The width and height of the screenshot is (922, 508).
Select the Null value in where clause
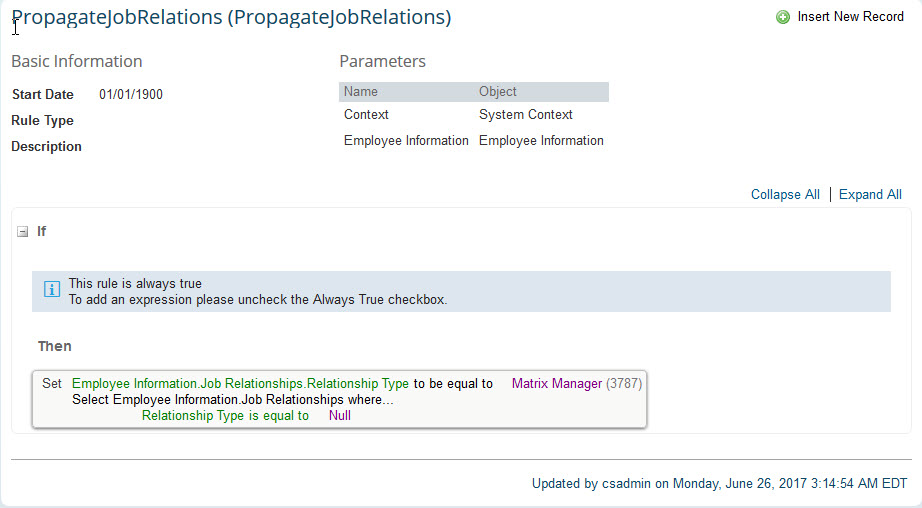pyautogui.click(x=340, y=416)
